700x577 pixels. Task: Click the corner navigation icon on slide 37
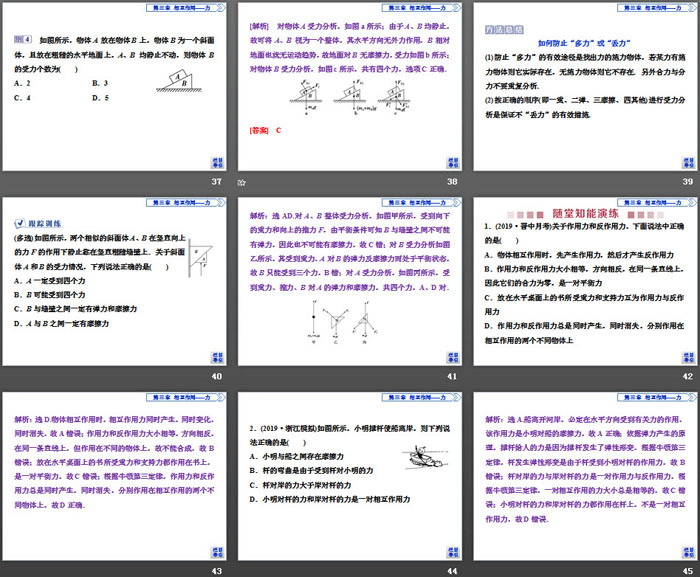[x=217, y=163]
